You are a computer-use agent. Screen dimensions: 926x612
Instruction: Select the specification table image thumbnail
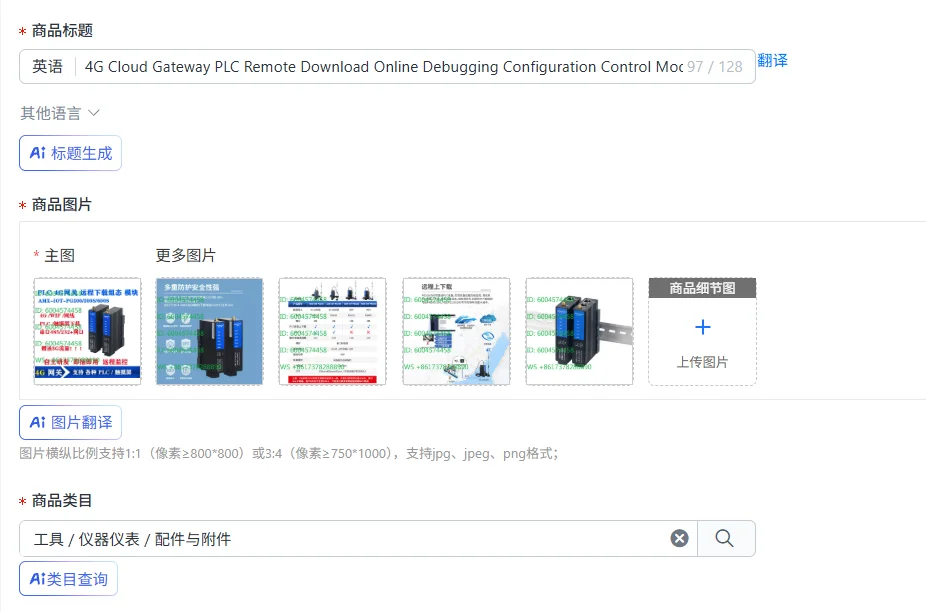[x=332, y=331]
